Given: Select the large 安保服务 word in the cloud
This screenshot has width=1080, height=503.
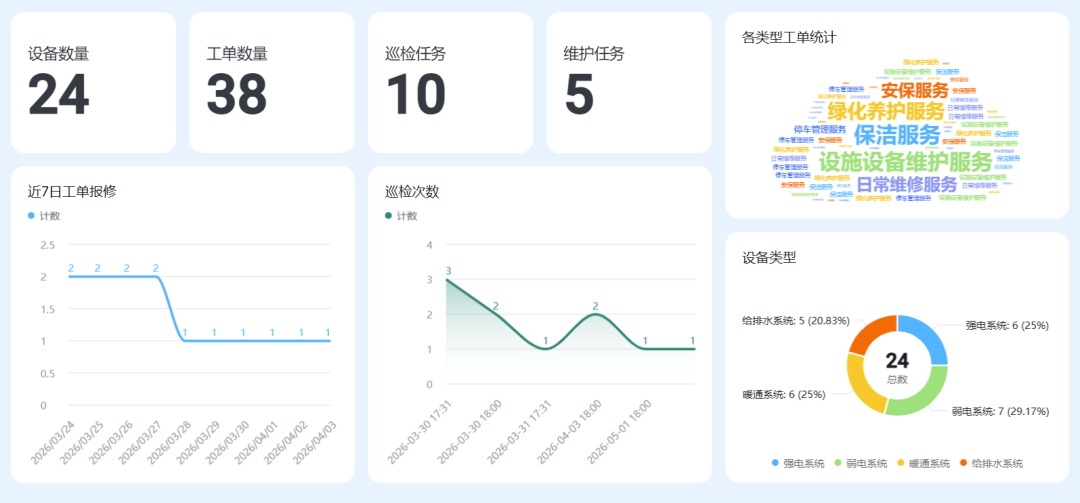Looking at the screenshot, I should [x=915, y=90].
